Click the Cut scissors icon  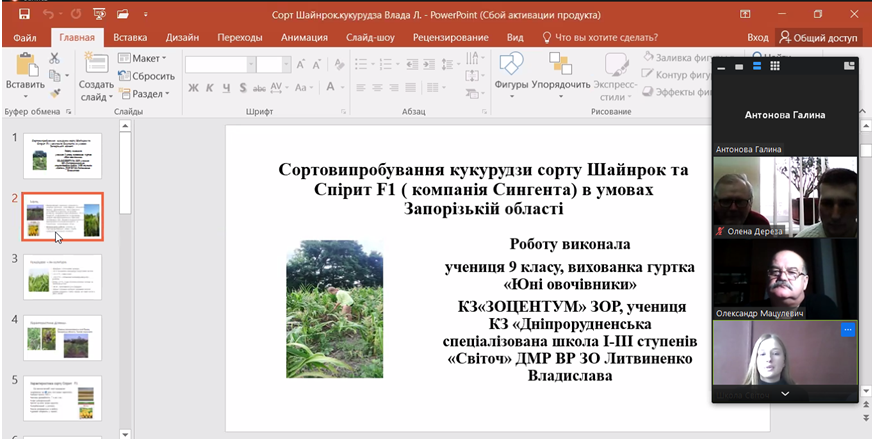click(x=54, y=59)
